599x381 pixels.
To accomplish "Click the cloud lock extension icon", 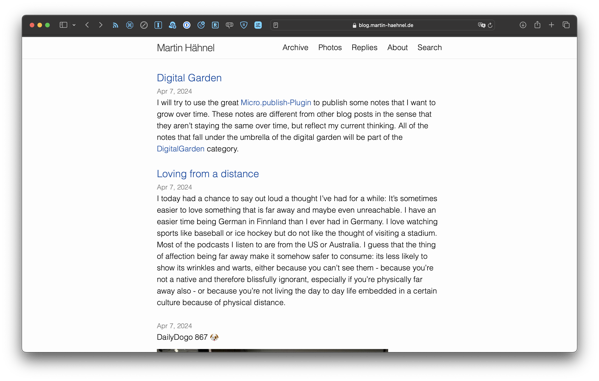I will pyautogui.click(x=172, y=25).
